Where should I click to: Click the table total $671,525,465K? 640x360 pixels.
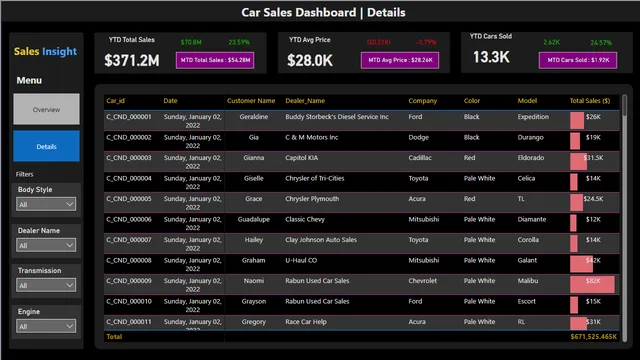[x=593, y=337]
